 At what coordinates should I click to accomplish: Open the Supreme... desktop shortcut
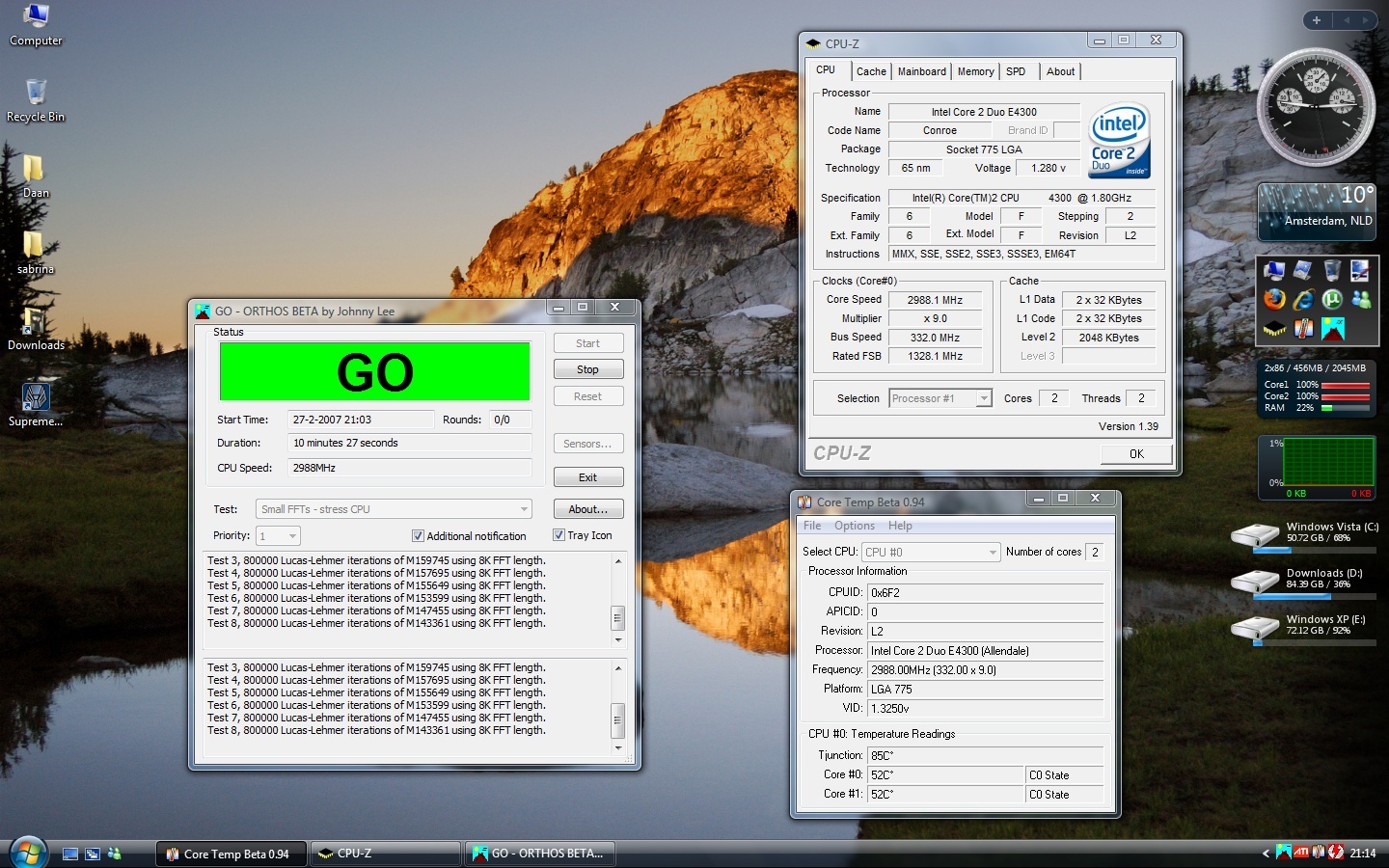pos(36,405)
